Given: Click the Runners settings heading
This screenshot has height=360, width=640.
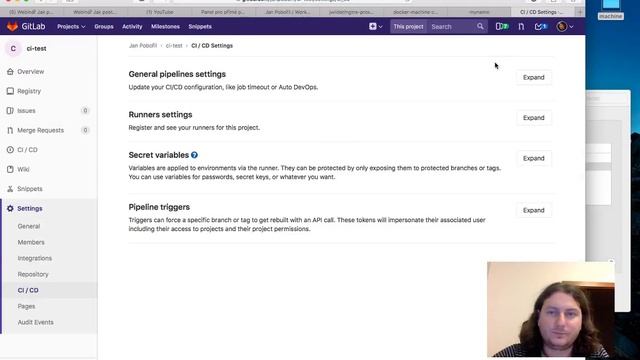Looking at the screenshot, I should tap(160, 115).
